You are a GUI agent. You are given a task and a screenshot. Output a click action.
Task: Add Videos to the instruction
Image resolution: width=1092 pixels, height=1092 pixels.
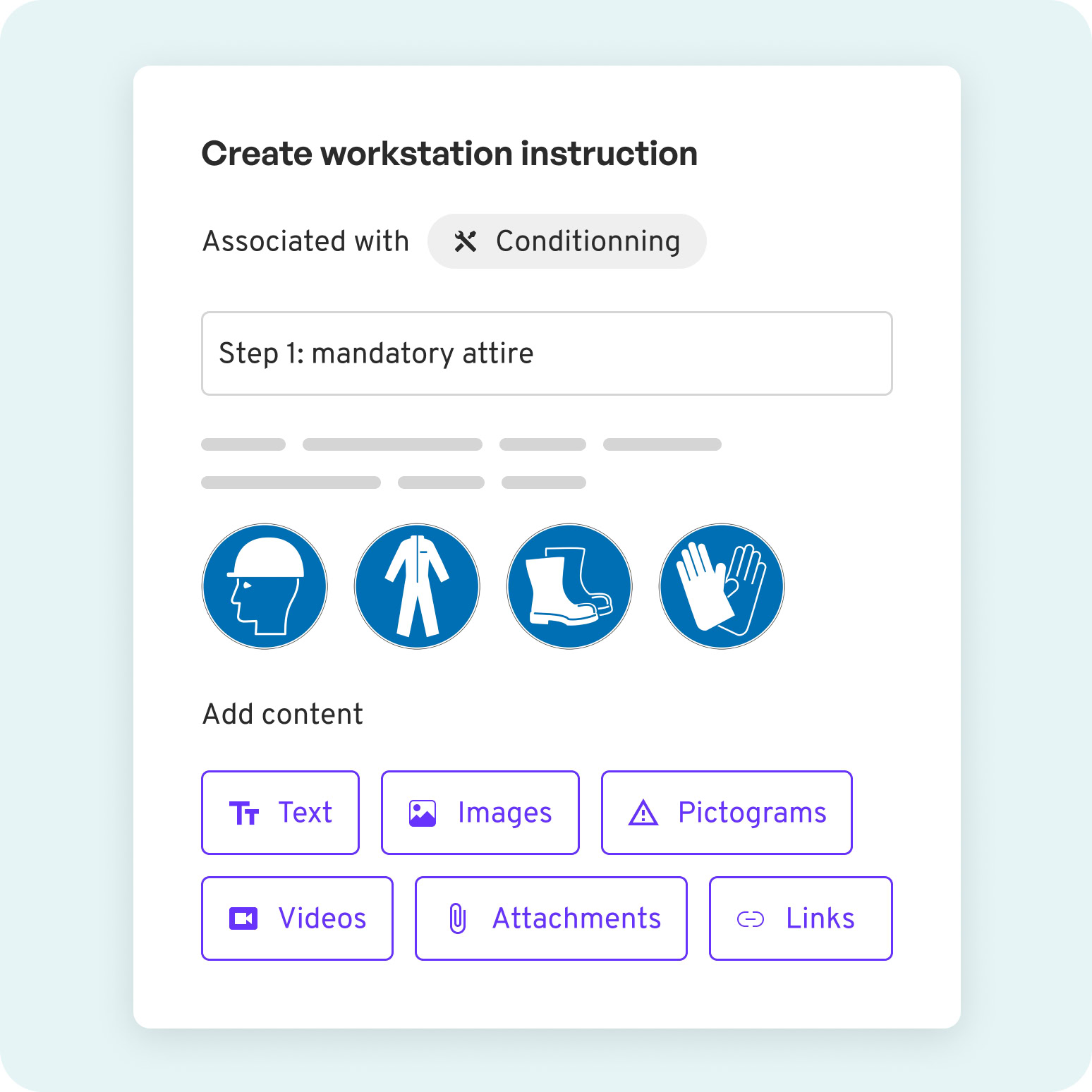pyautogui.click(x=297, y=918)
